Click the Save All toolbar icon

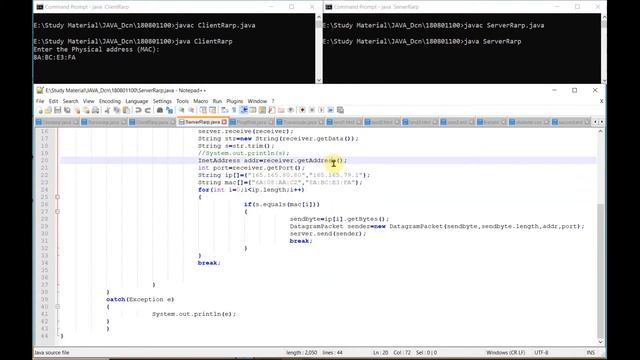[x=67, y=110]
